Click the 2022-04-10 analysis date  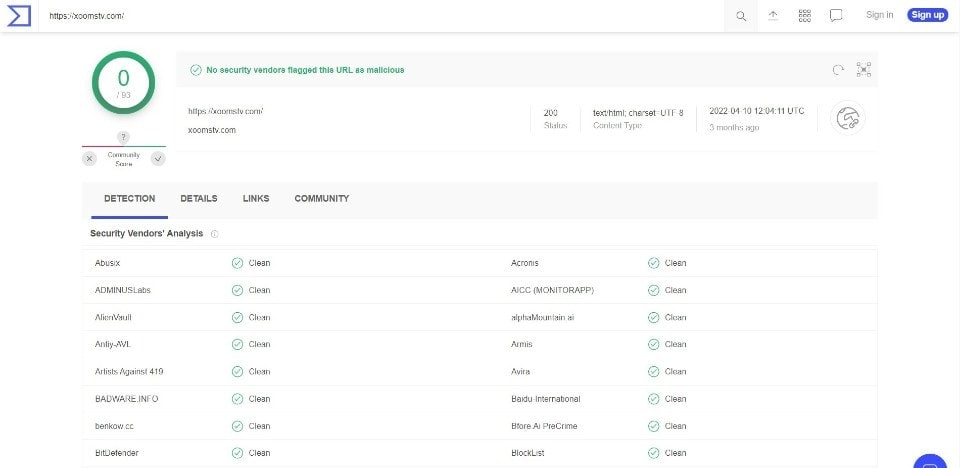tap(757, 111)
